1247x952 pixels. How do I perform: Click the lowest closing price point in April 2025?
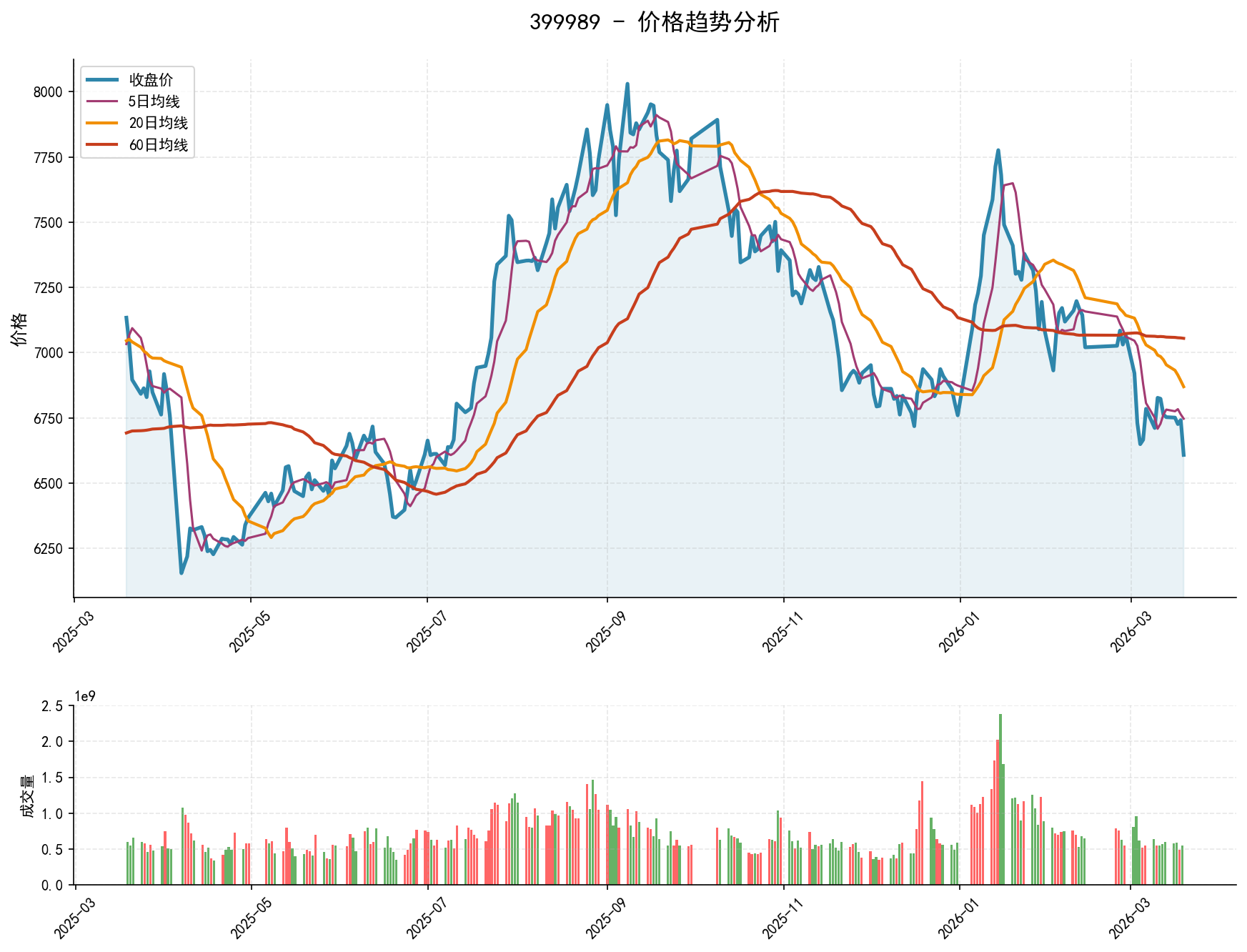coord(182,572)
